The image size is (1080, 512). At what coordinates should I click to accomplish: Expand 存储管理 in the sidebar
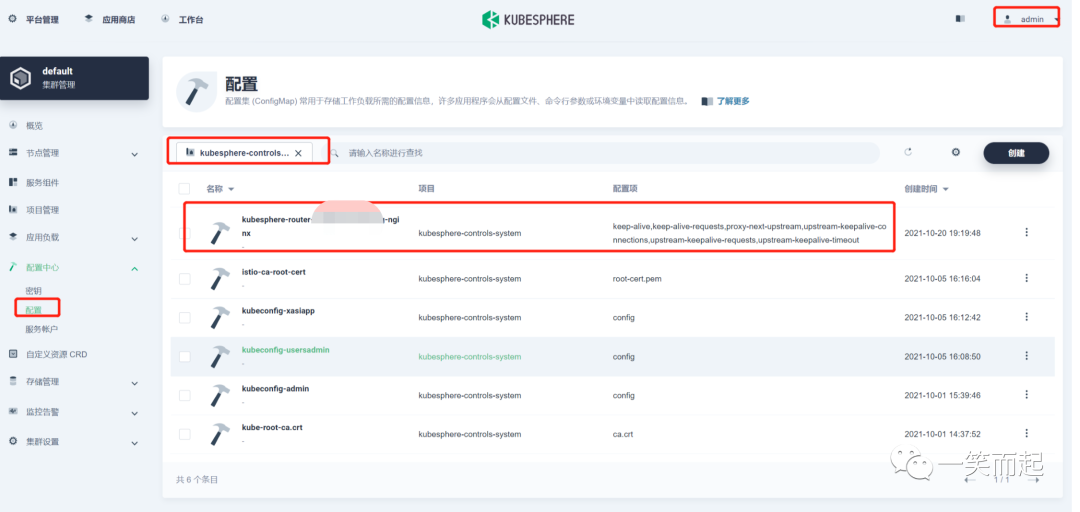[x=74, y=382]
